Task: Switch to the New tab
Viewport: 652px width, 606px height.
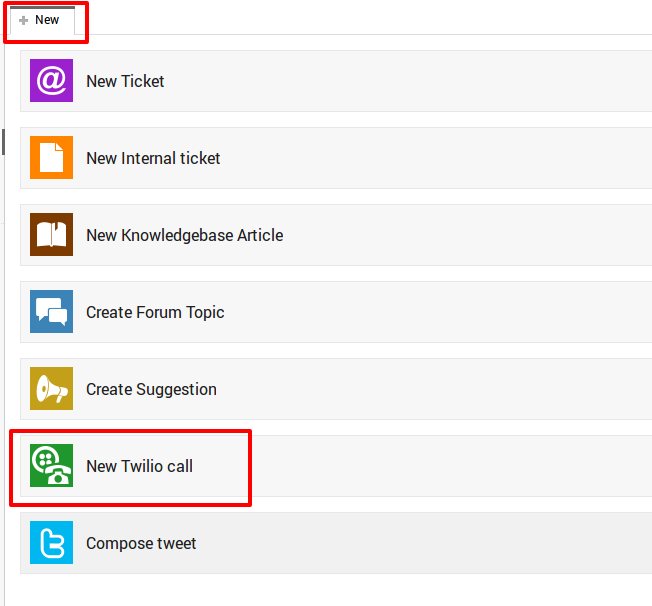Action: [x=42, y=20]
